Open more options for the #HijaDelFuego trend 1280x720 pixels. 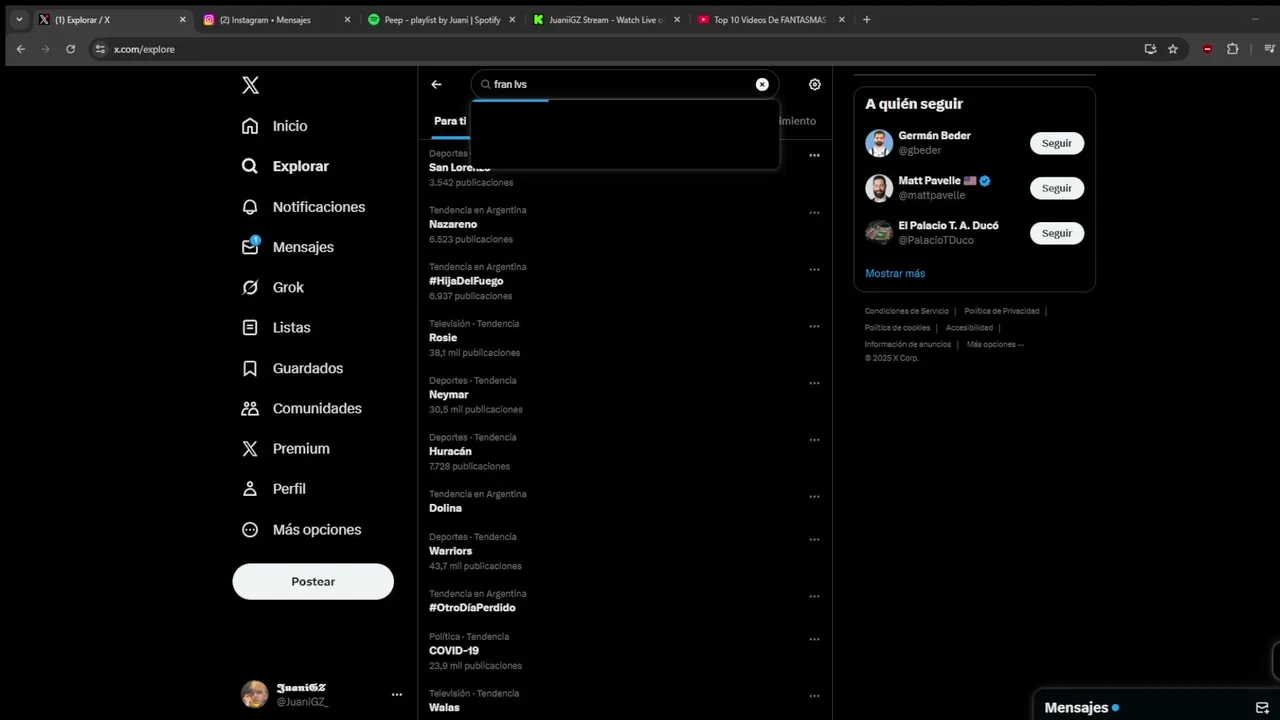click(x=815, y=269)
